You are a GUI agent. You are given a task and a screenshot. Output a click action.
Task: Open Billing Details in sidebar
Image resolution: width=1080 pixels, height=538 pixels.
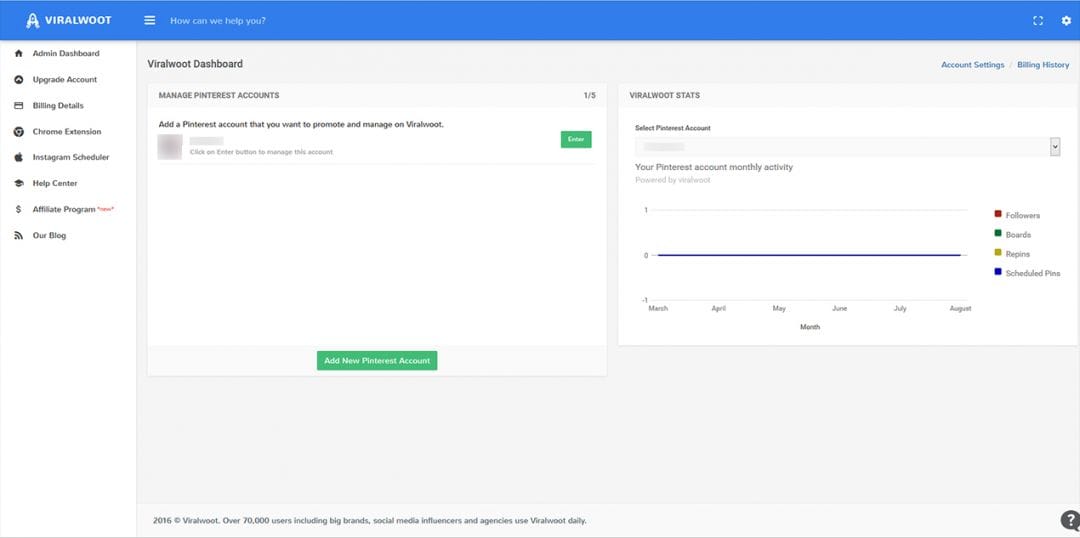pyautogui.click(x=58, y=106)
